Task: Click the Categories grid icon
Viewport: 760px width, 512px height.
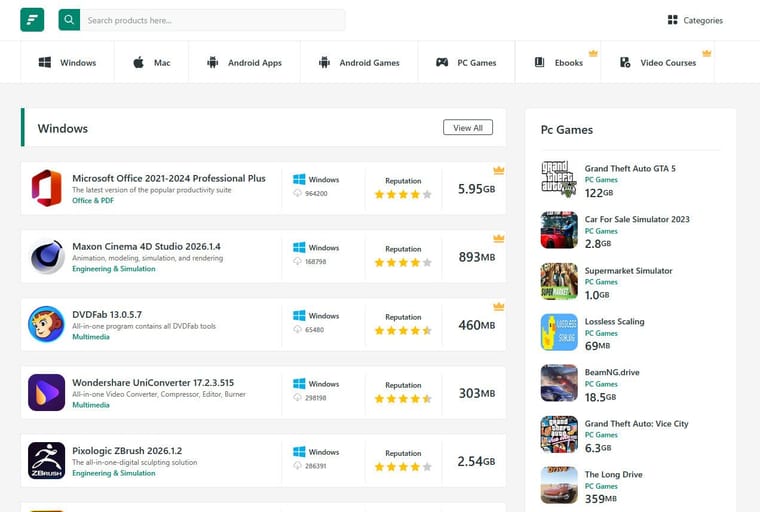Action: coord(672,20)
